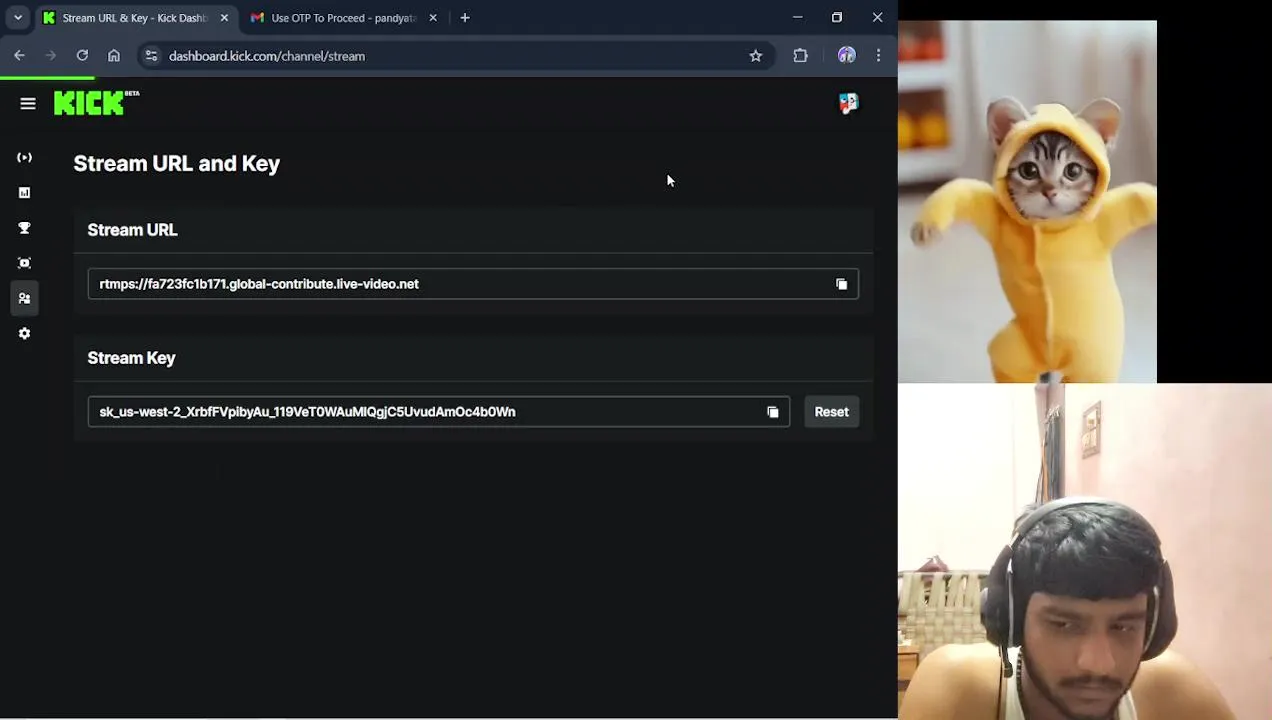Open the trophy achievements sidebar icon
Screen dimensions: 1272x720
tap(24, 228)
